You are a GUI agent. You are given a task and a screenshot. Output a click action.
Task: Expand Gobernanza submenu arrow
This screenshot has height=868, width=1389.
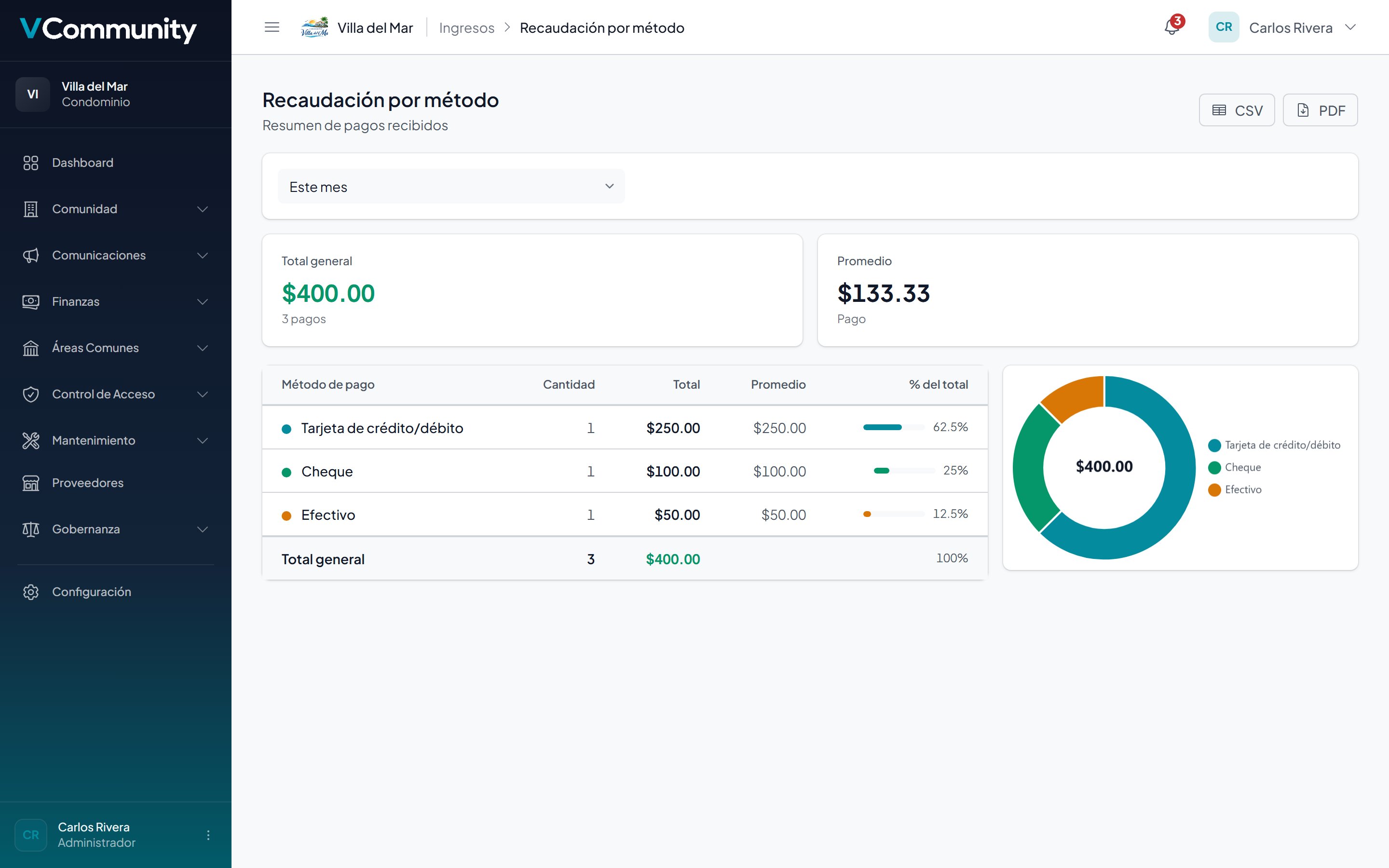coord(203,529)
